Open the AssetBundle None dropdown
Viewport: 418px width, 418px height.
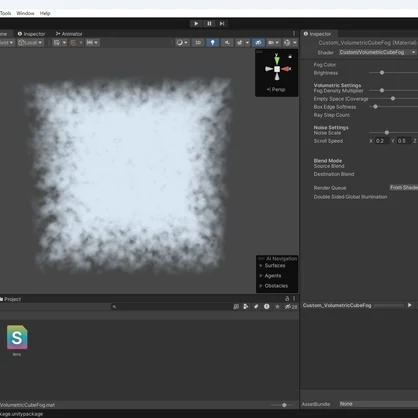(378, 404)
